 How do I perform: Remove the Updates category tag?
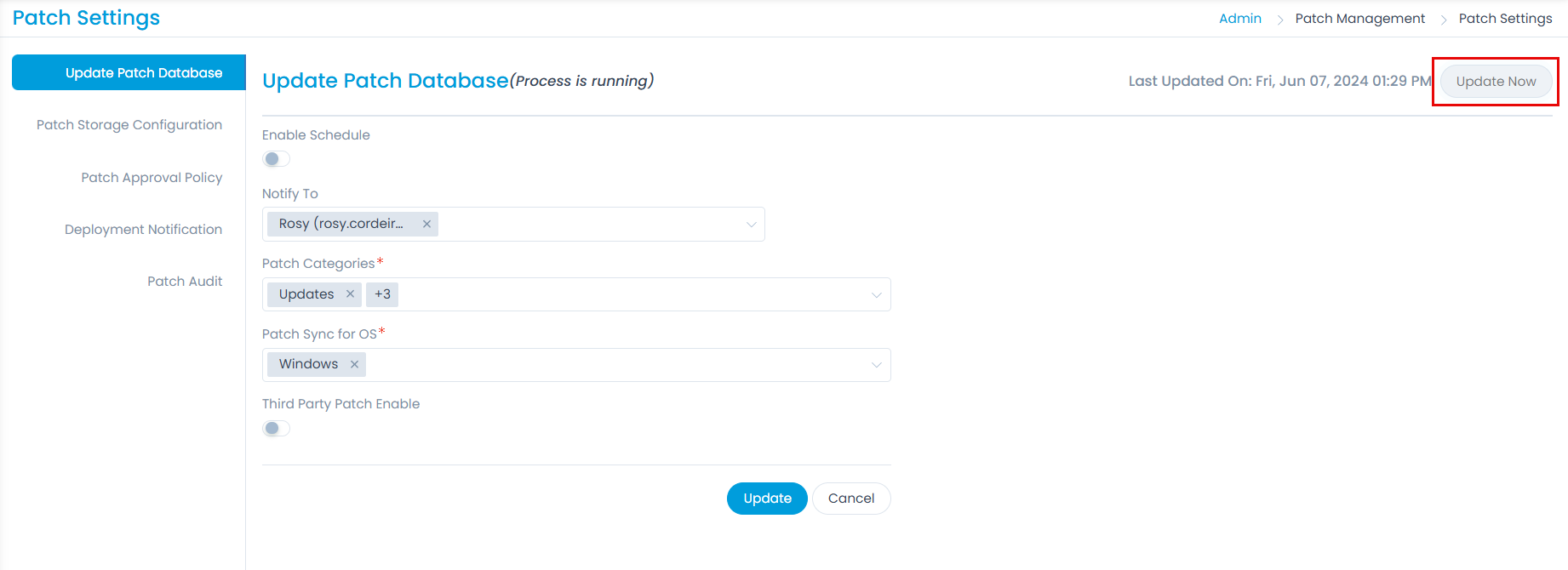click(x=350, y=294)
